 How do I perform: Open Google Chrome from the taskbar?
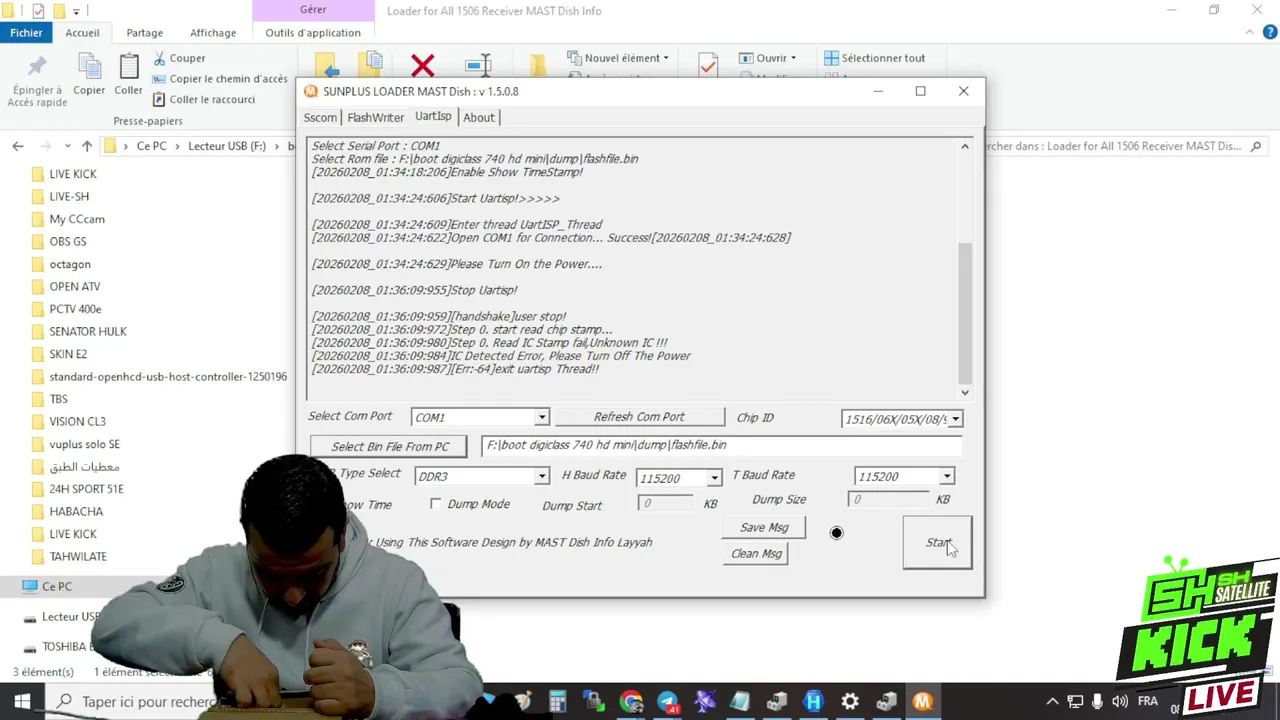click(631, 702)
